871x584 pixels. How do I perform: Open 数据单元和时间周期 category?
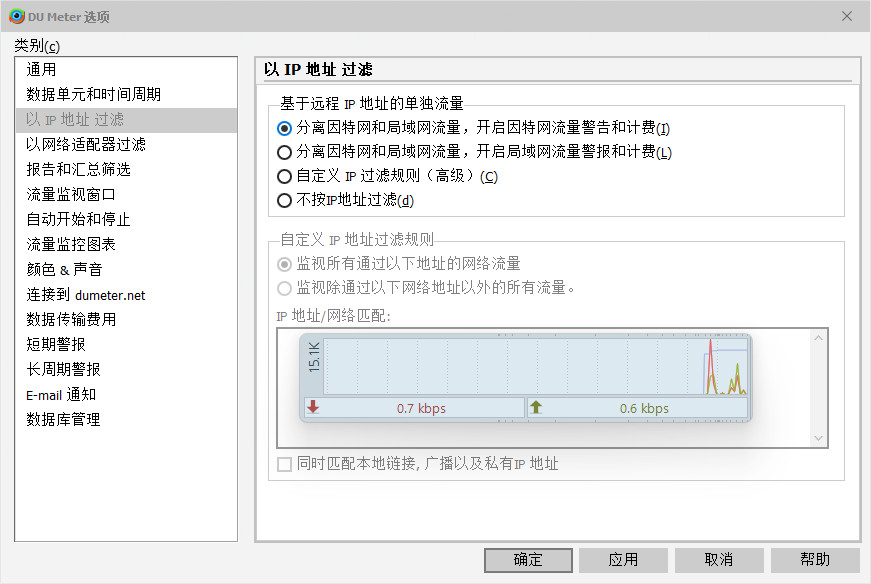[126, 94]
